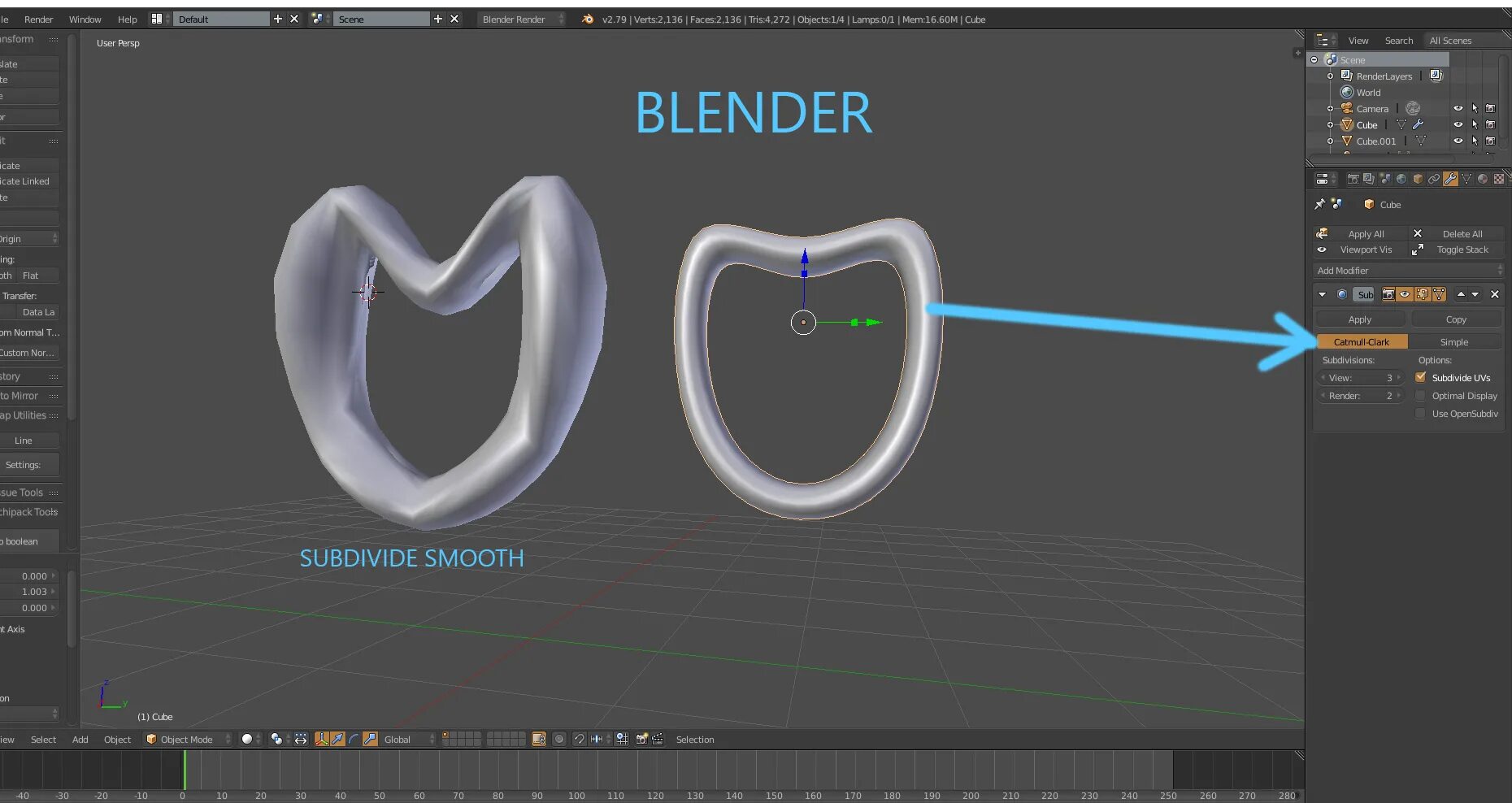Click the 1.003 value field in left panel

[29, 592]
